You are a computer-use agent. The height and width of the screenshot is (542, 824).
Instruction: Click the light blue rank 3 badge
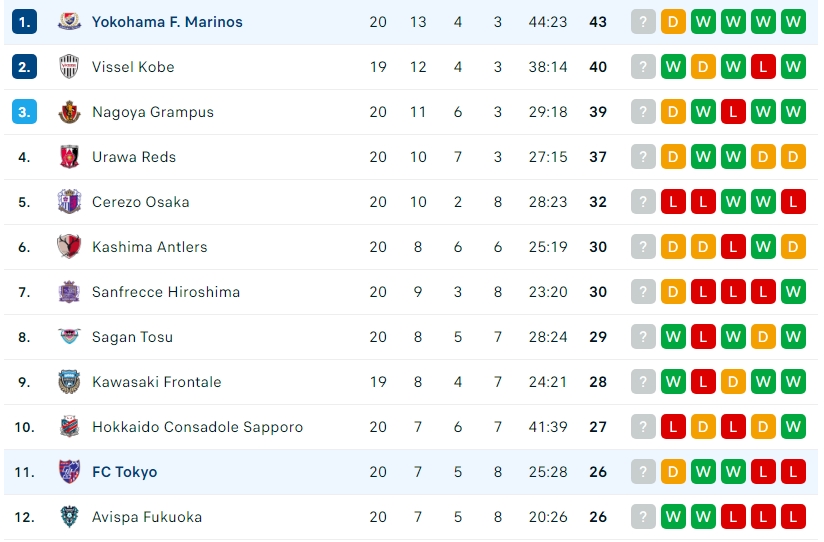point(24,112)
